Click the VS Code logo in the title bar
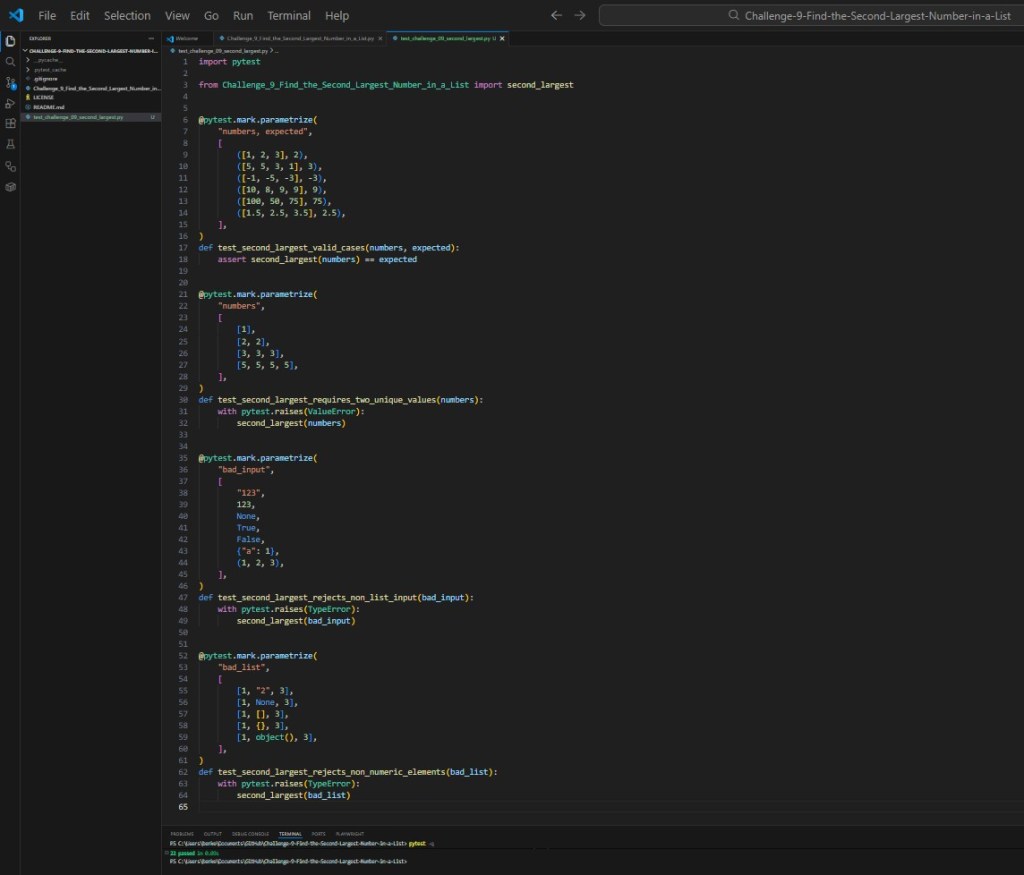Screen dimensions: 1024x875 [x=15, y=15]
